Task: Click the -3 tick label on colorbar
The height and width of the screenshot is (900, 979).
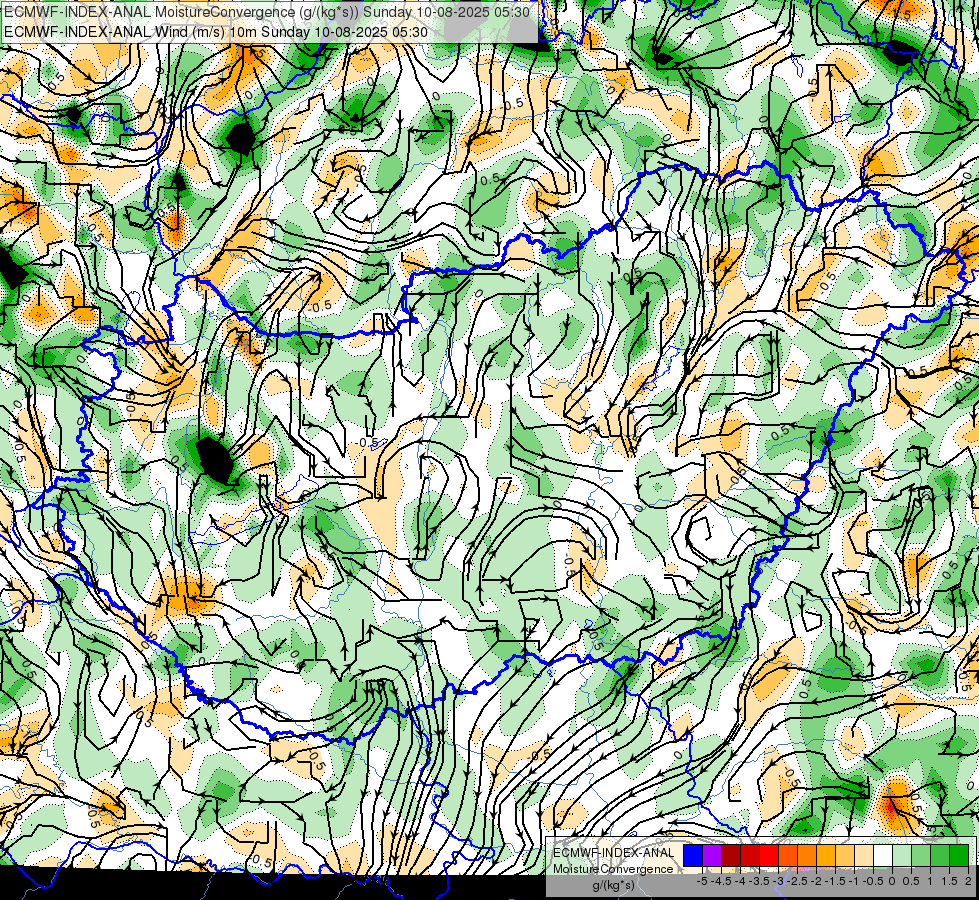Action: [779, 881]
